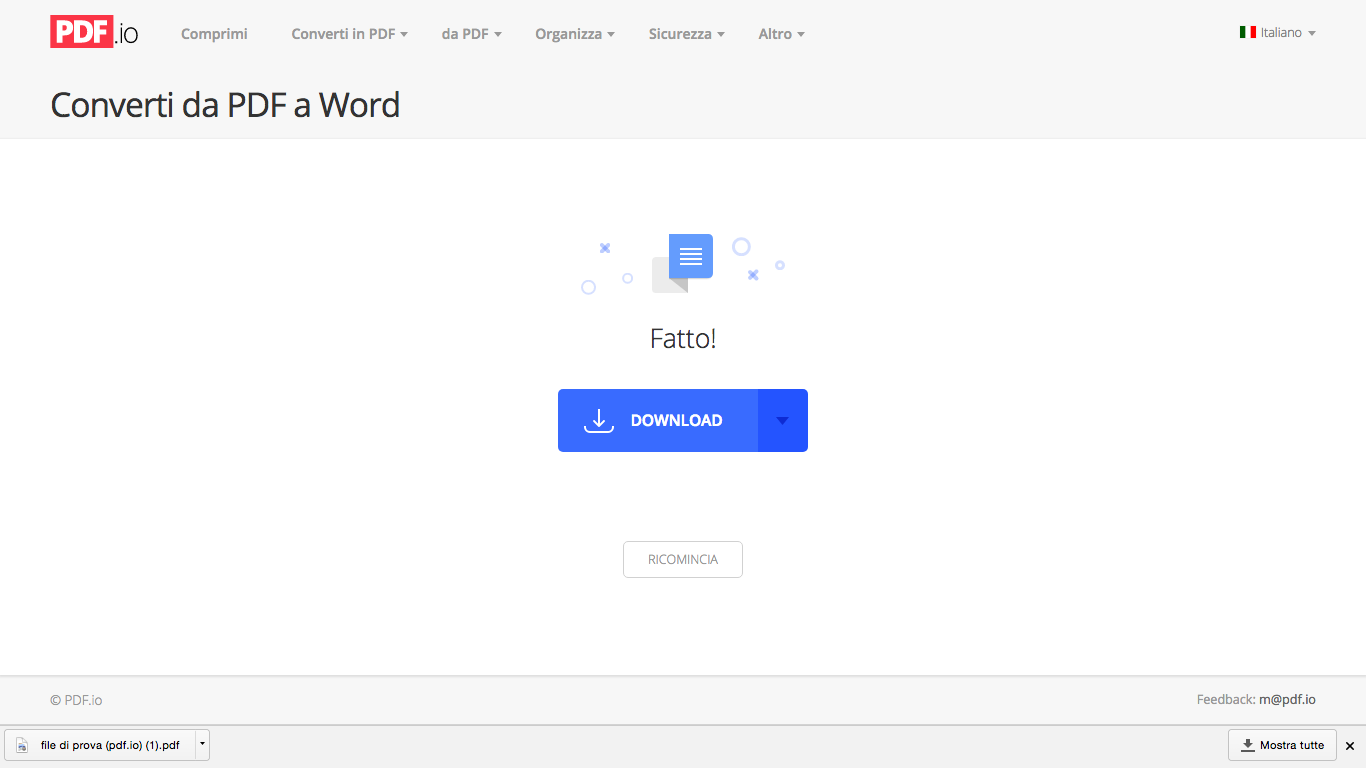Click the Mostra tutte downloads button
This screenshot has height=768, width=1366.
(1282, 745)
